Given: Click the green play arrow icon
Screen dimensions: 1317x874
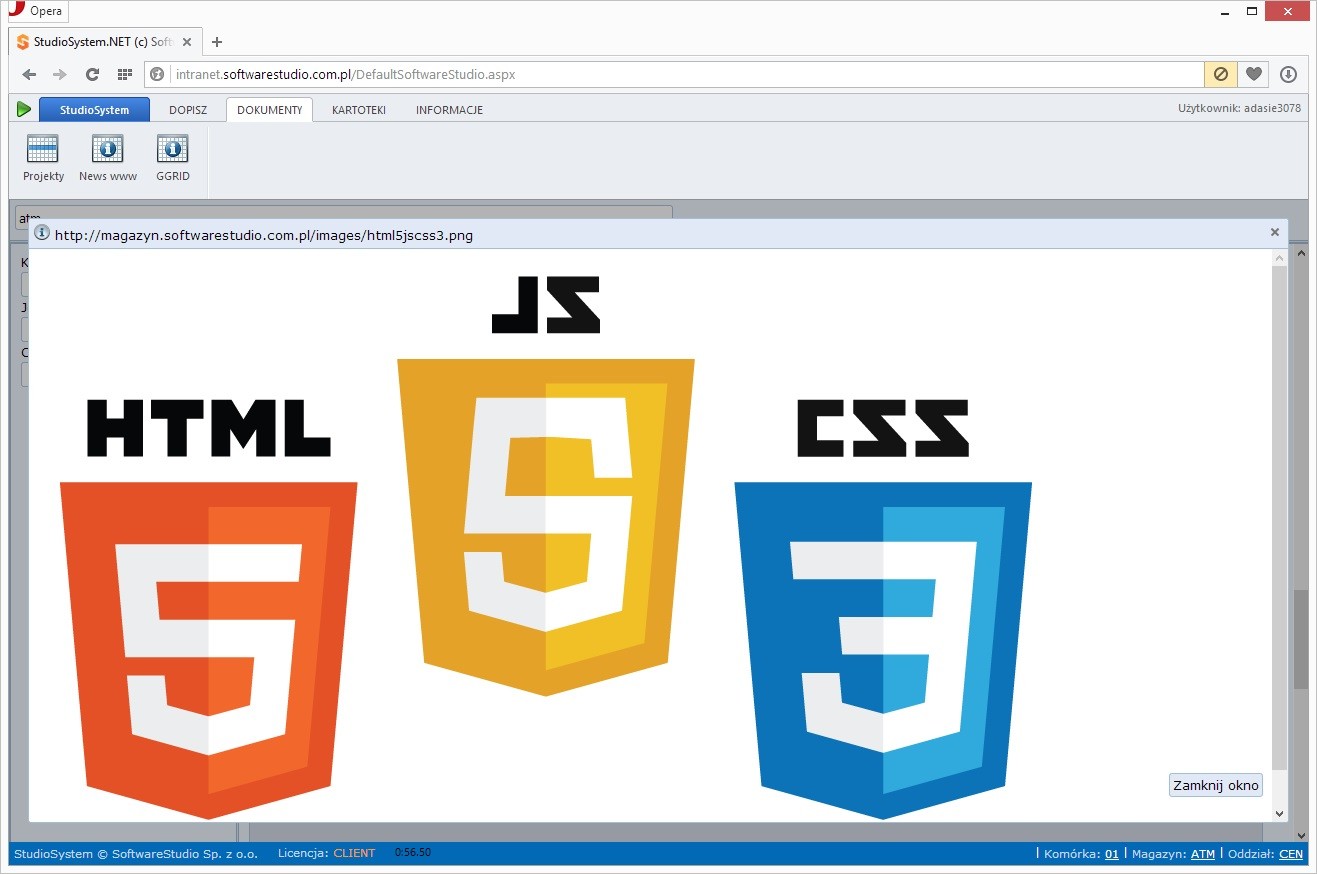Looking at the screenshot, I should pos(24,109).
